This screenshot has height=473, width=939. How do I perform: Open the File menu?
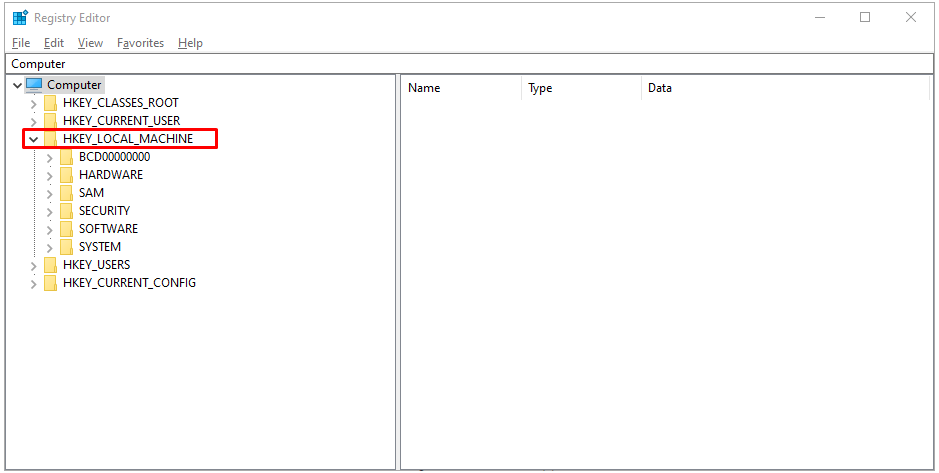pyautogui.click(x=21, y=43)
